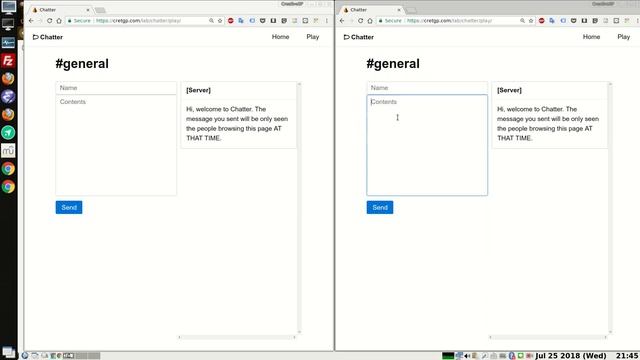Click [Server] message header in left window
640x360 pixels.
pyautogui.click(x=198, y=90)
